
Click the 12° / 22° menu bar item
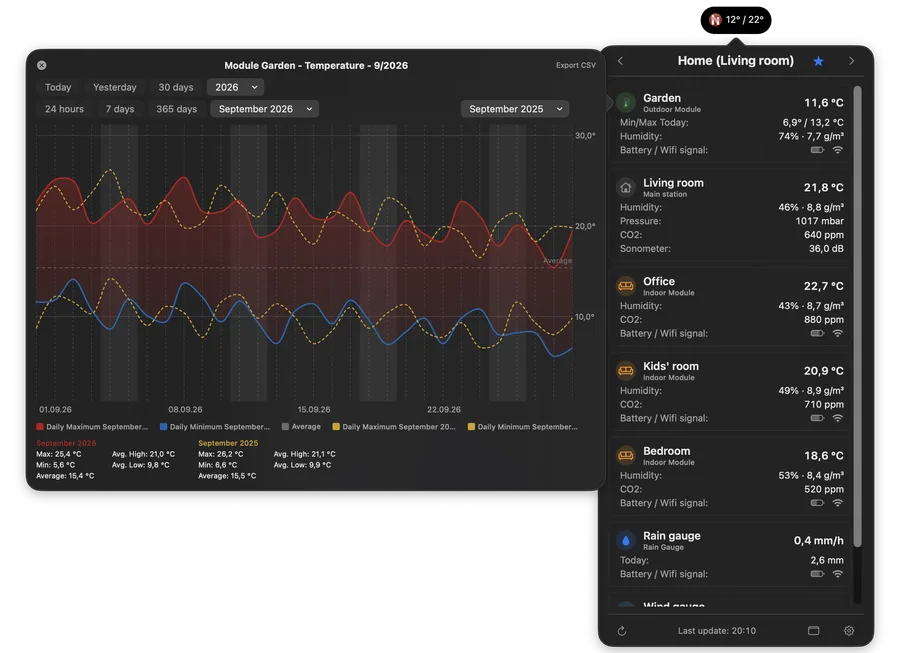[x=736, y=20]
